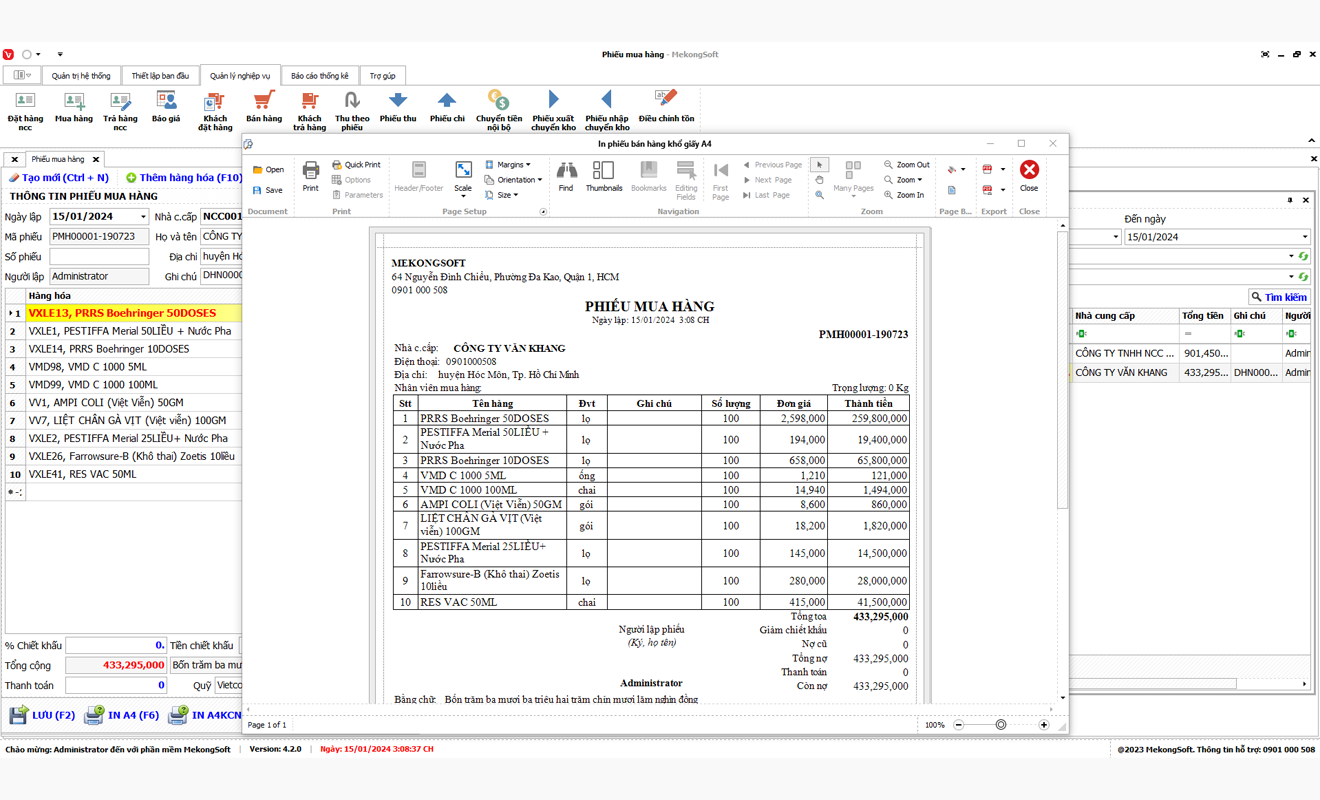Click Tìm kiếm search button

point(1279,297)
